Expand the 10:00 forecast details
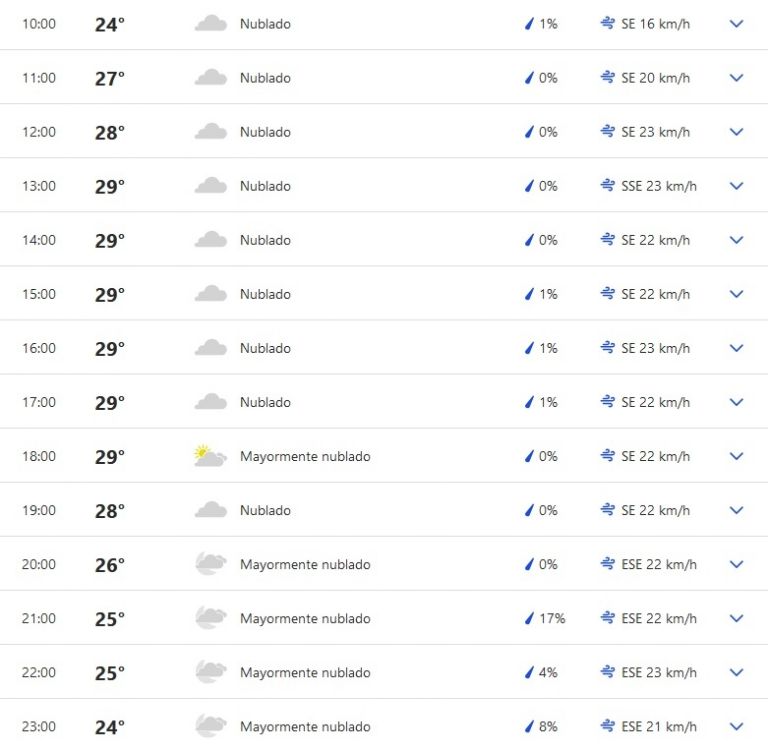768x750 pixels. [737, 24]
